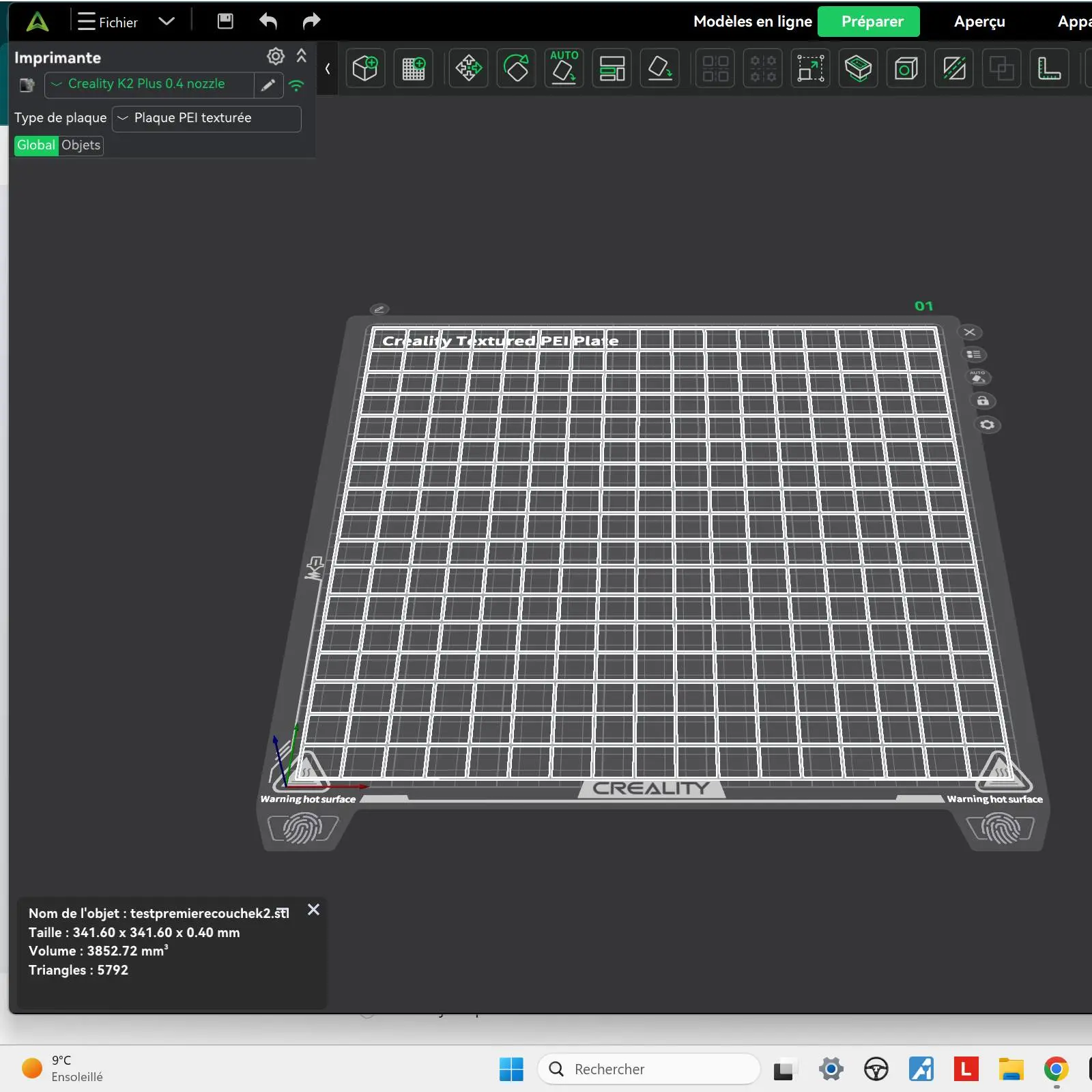Toggle the lock on plate 01
This screenshot has width=1092, height=1092.
(983, 401)
